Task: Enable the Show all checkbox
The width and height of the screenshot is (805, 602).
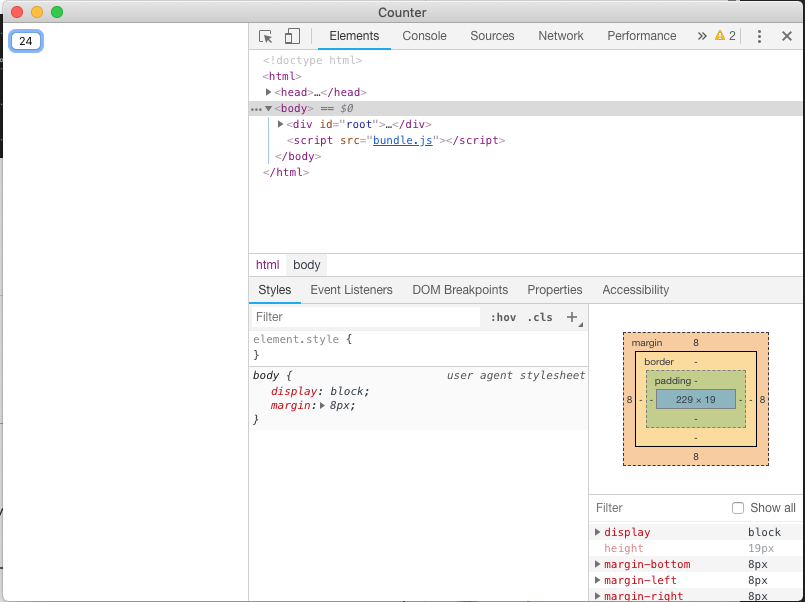Action: point(738,508)
